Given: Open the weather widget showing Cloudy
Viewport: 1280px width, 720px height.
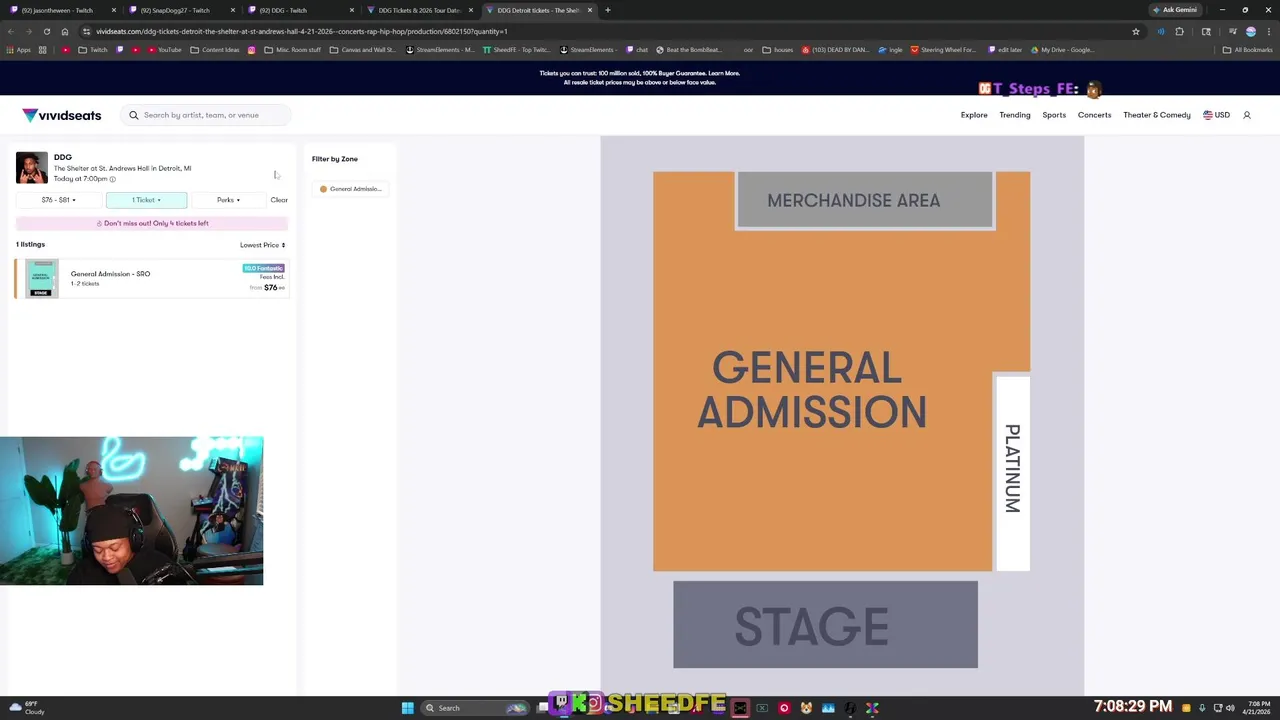Looking at the screenshot, I should [27, 708].
